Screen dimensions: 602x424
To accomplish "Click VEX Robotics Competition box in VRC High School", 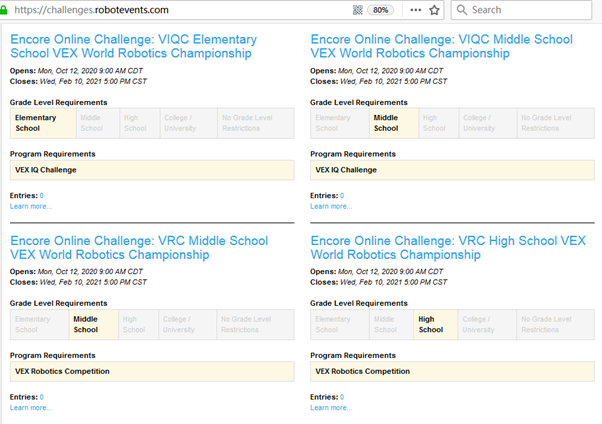I will point(452,371).
